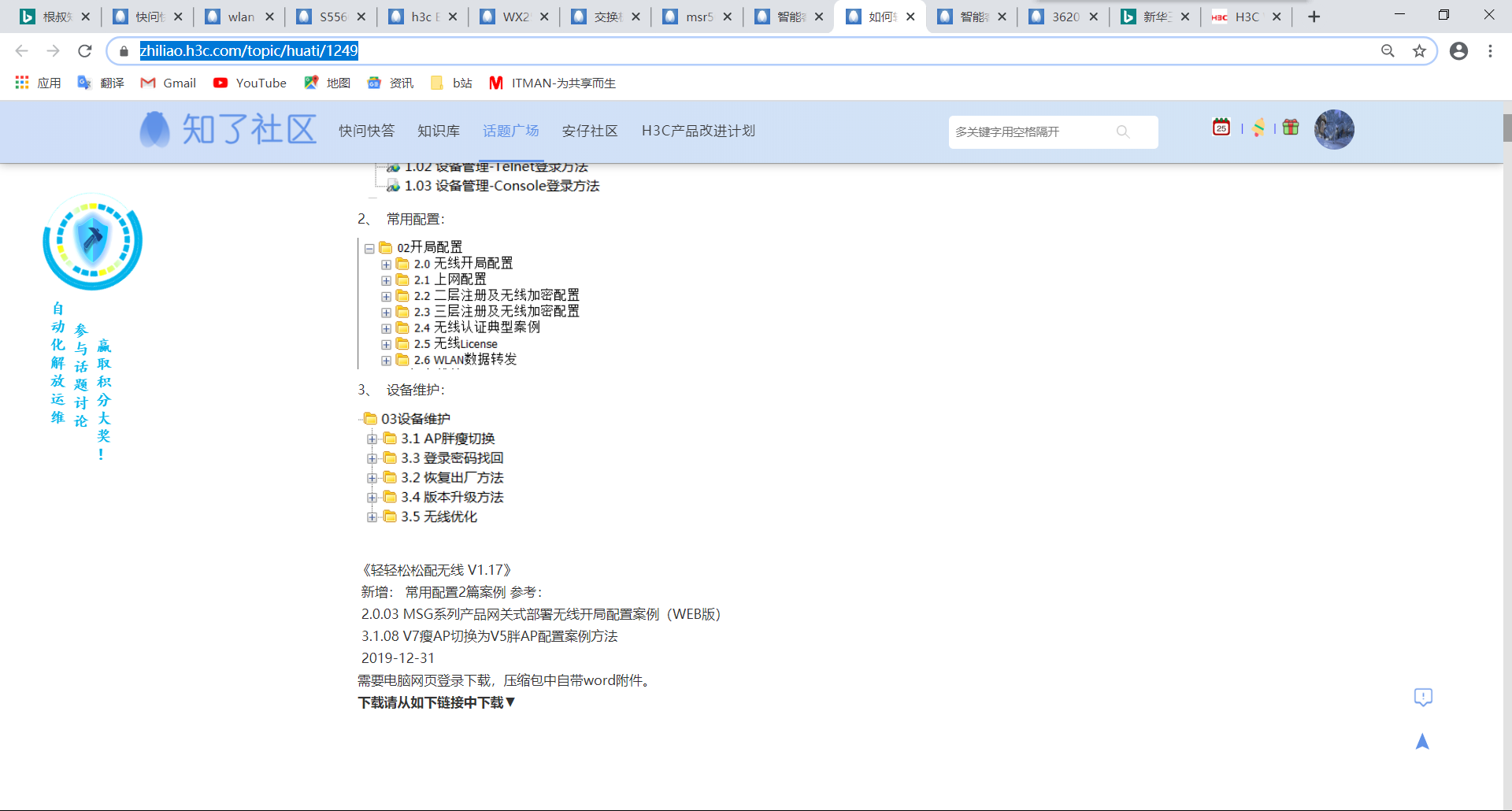1512x811 pixels.
Task: Click the browser forward arrow
Action: [53, 51]
